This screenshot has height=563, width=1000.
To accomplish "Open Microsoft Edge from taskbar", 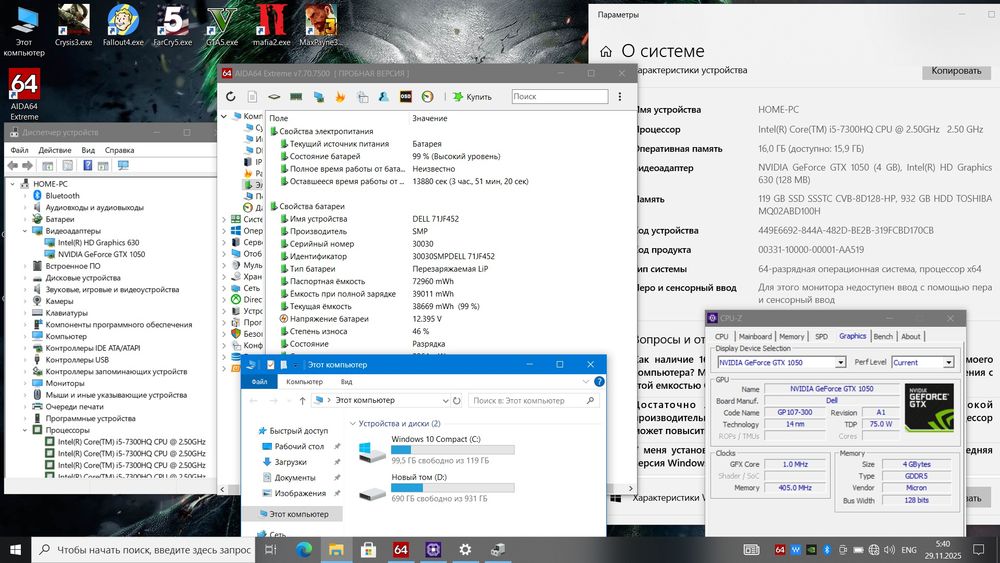I will coord(304,549).
